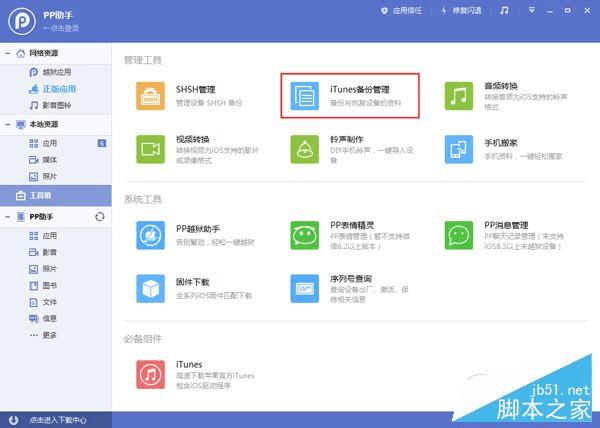Collapse the 网络资源 section
This screenshot has height=428, width=600.
[x=8, y=53]
